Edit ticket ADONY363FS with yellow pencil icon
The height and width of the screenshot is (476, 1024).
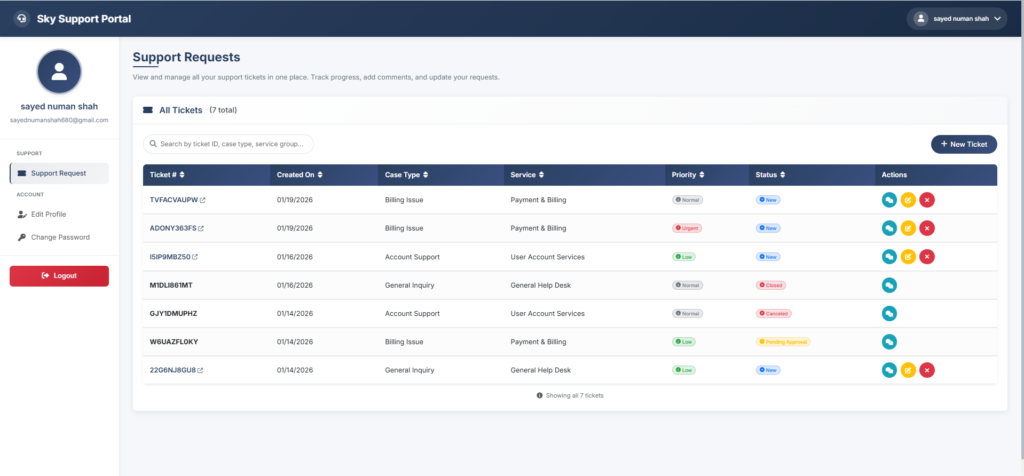[x=908, y=228]
